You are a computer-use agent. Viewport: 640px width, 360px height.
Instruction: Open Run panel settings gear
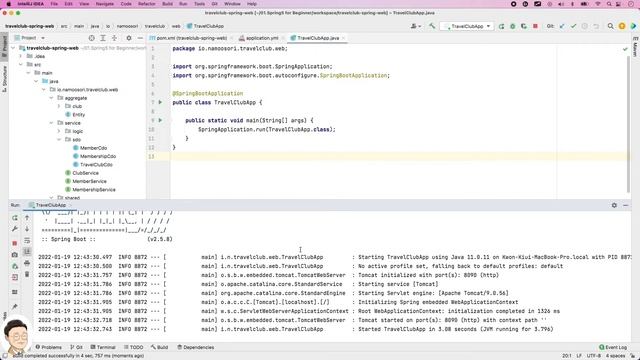(614, 205)
